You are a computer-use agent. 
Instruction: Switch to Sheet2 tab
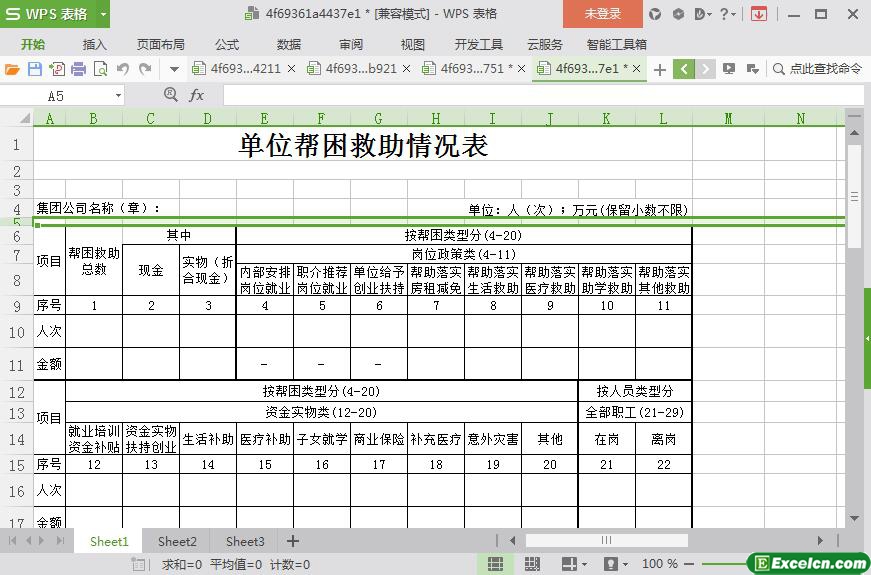pos(177,541)
